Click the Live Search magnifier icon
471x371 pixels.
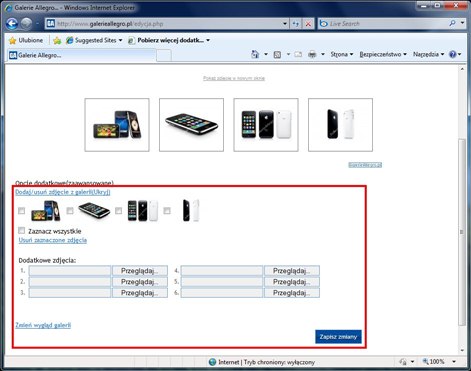pyautogui.click(x=452, y=23)
